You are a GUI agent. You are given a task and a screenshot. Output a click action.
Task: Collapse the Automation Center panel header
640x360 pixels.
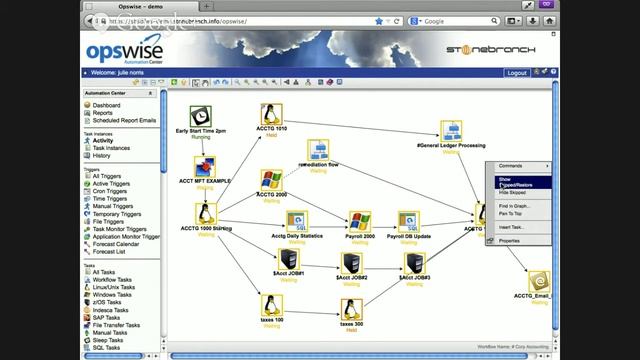[150, 93]
